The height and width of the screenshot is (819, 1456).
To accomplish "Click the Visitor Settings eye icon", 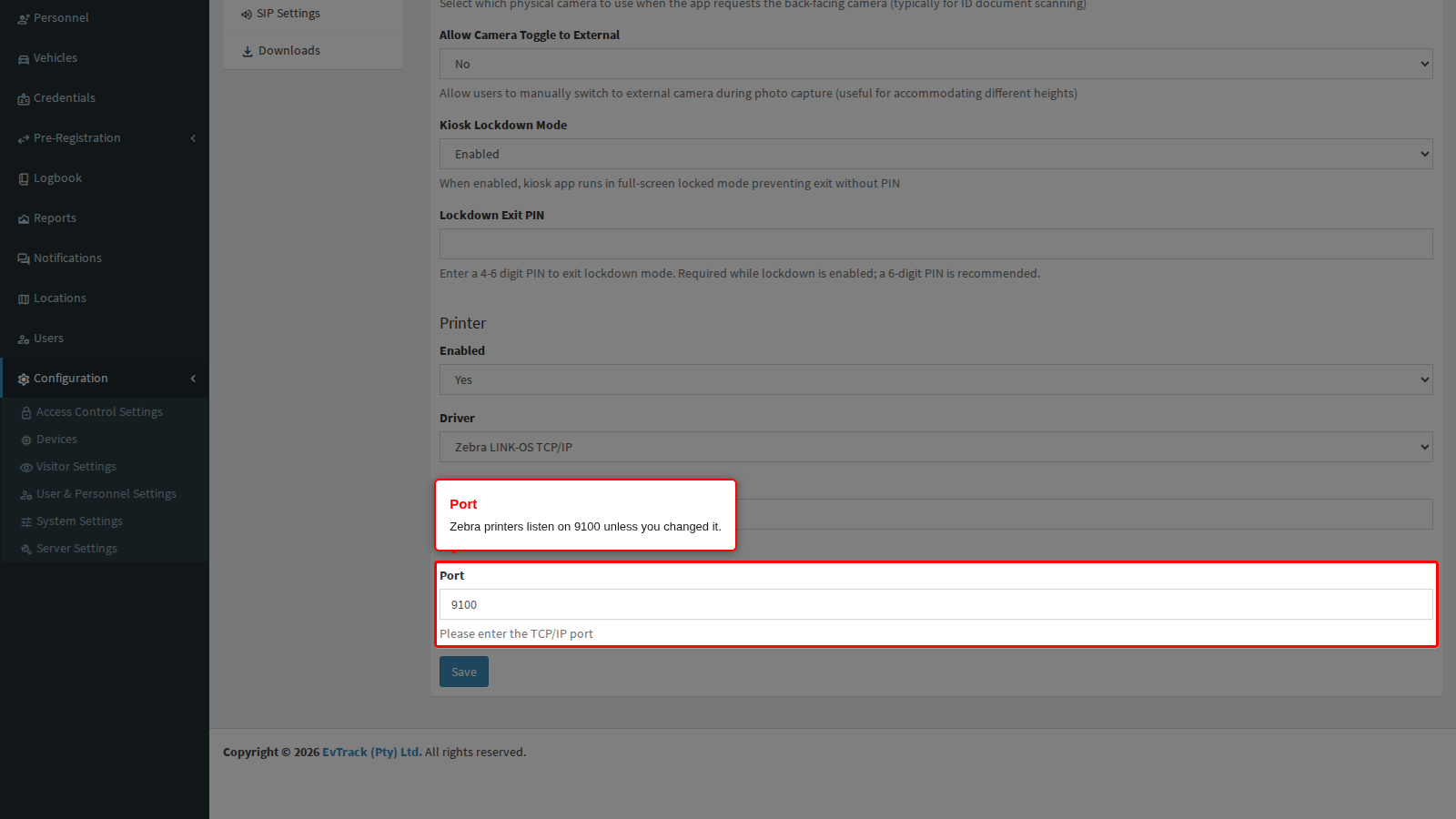I will click(26, 468).
